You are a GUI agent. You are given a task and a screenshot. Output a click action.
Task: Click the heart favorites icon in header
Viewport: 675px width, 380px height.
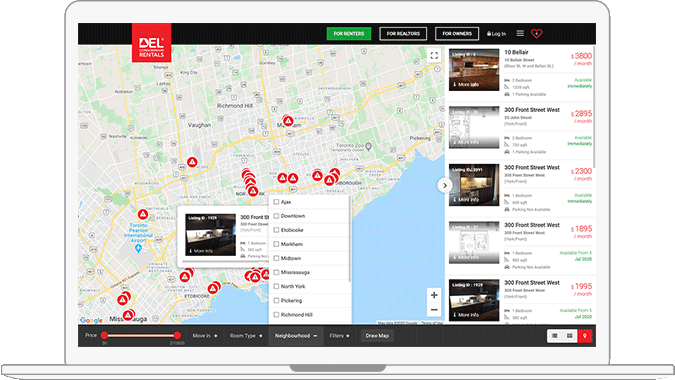coord(536,33)
